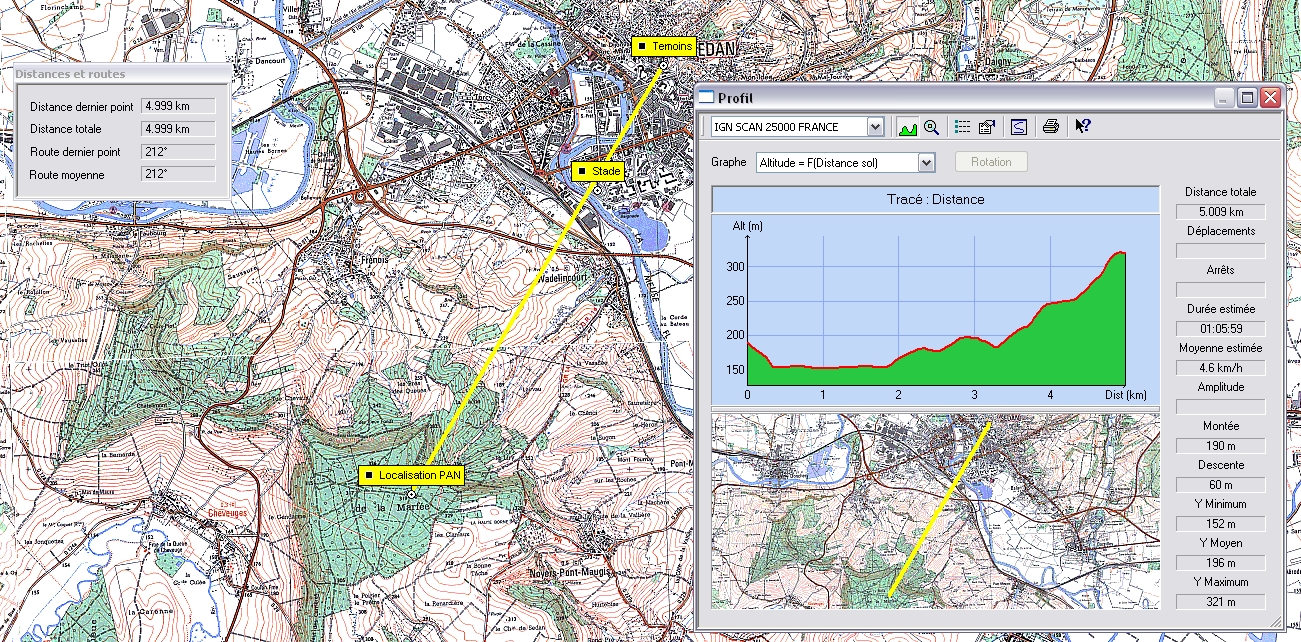Click the Localisation PAN waypoint label
The width and height of the screenshot is (1301, 642).
tap(412, 476)
